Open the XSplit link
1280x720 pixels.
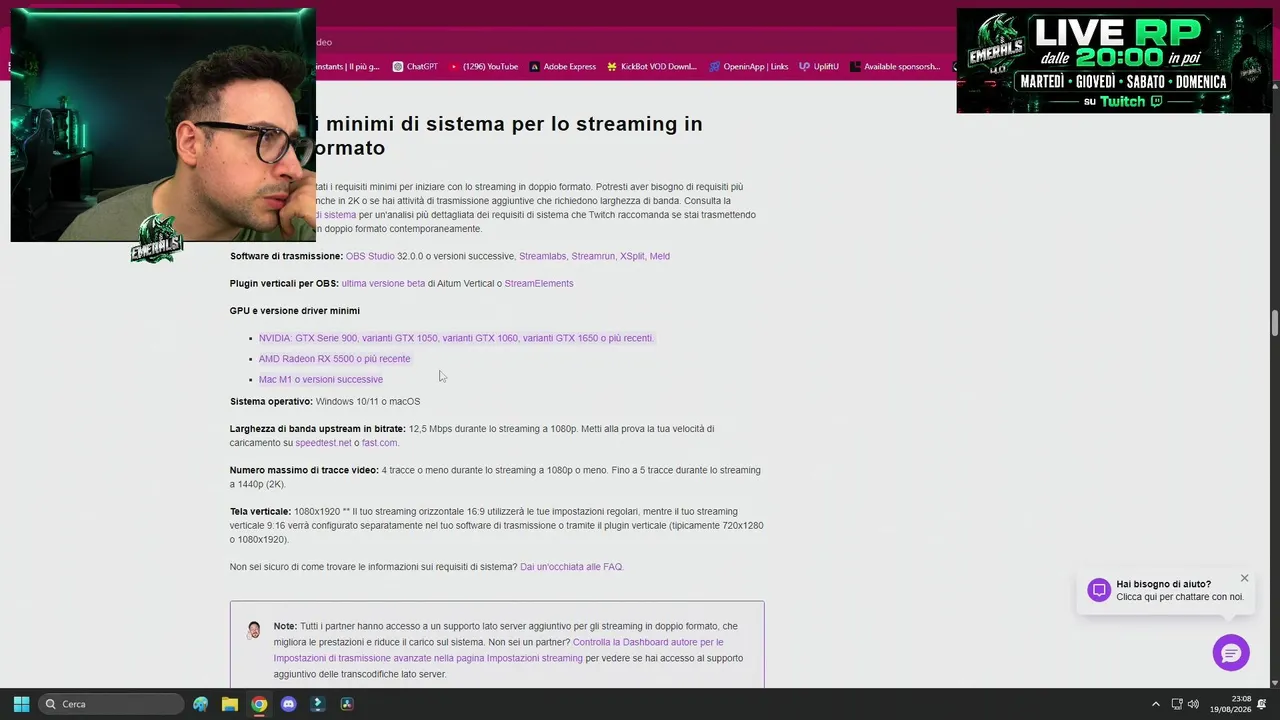(x=632, y=256)
